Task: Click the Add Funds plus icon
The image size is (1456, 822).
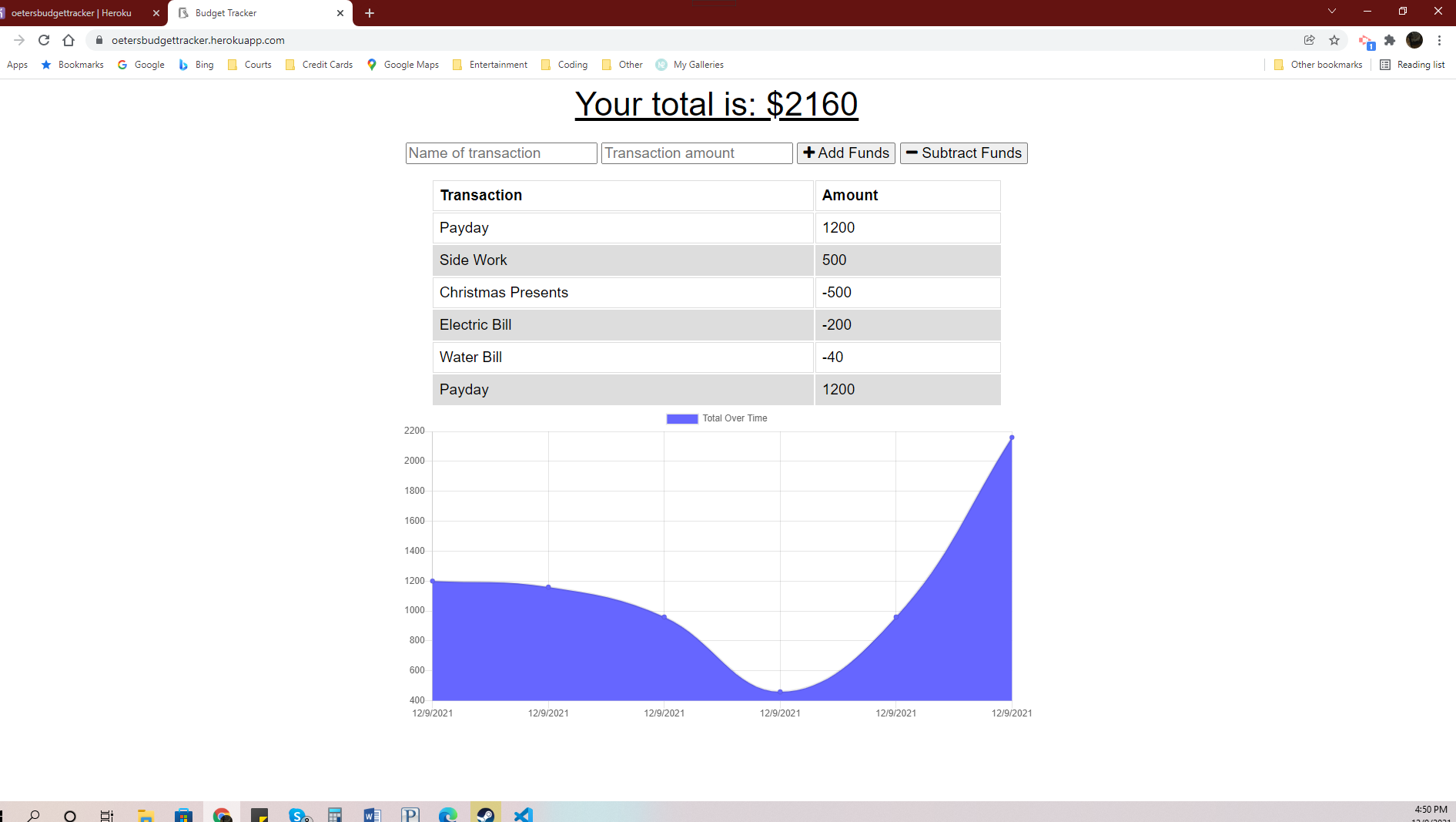Action: [808, 153]
